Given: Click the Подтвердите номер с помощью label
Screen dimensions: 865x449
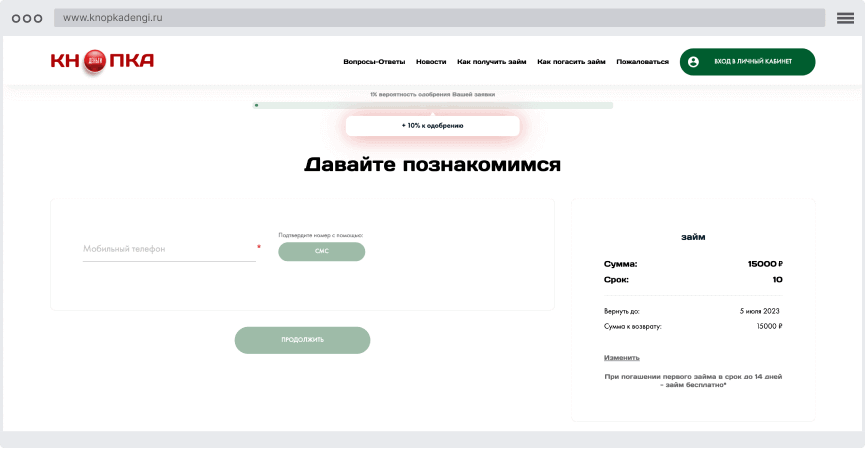Looking at the screenshot, I should pyautogui.click(x=321, y=235).
